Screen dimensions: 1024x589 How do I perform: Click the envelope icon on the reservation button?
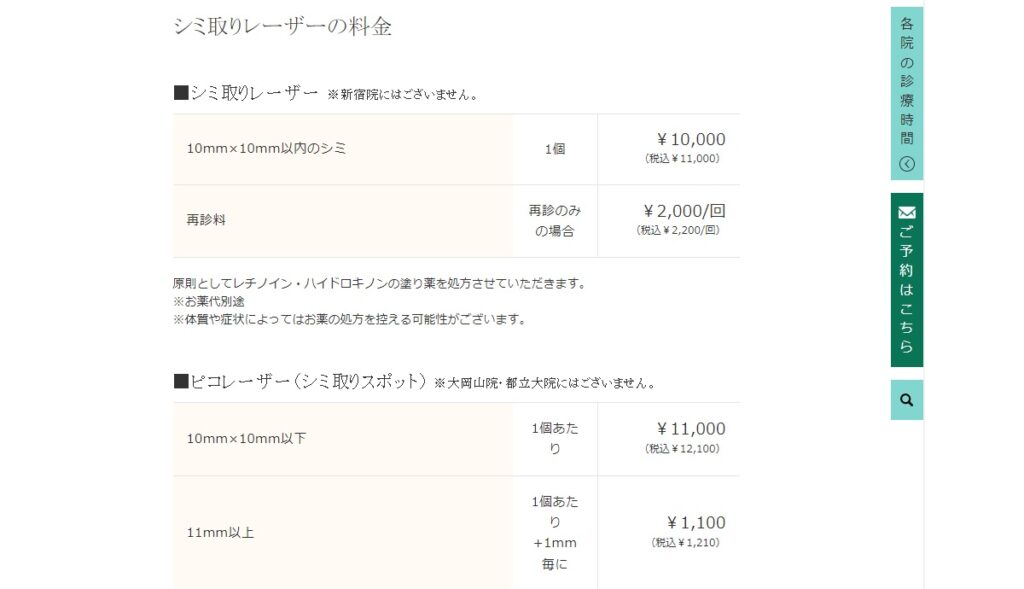(x=905, y=212)
